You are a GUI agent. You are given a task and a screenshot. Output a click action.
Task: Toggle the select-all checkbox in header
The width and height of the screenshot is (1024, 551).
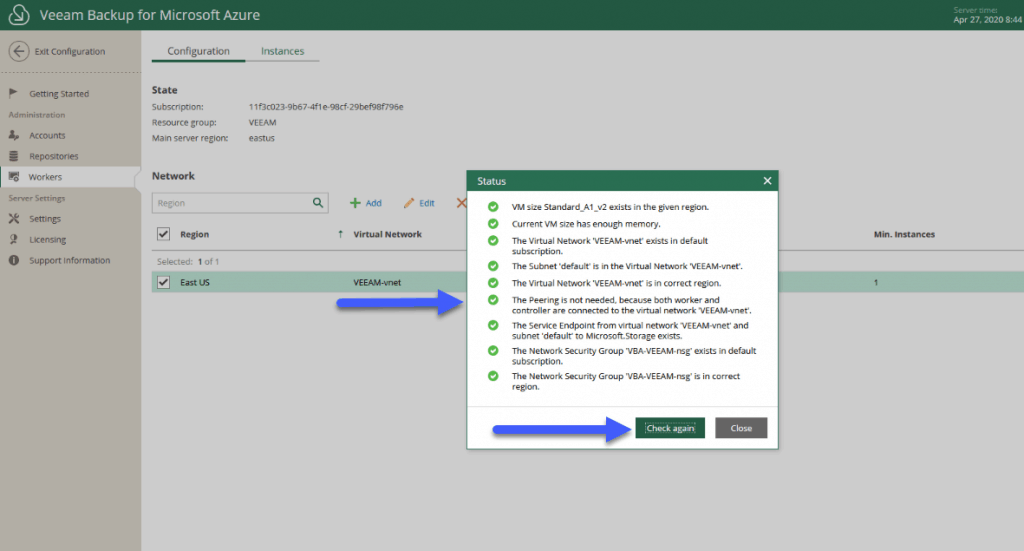click(x=163, y=234)
